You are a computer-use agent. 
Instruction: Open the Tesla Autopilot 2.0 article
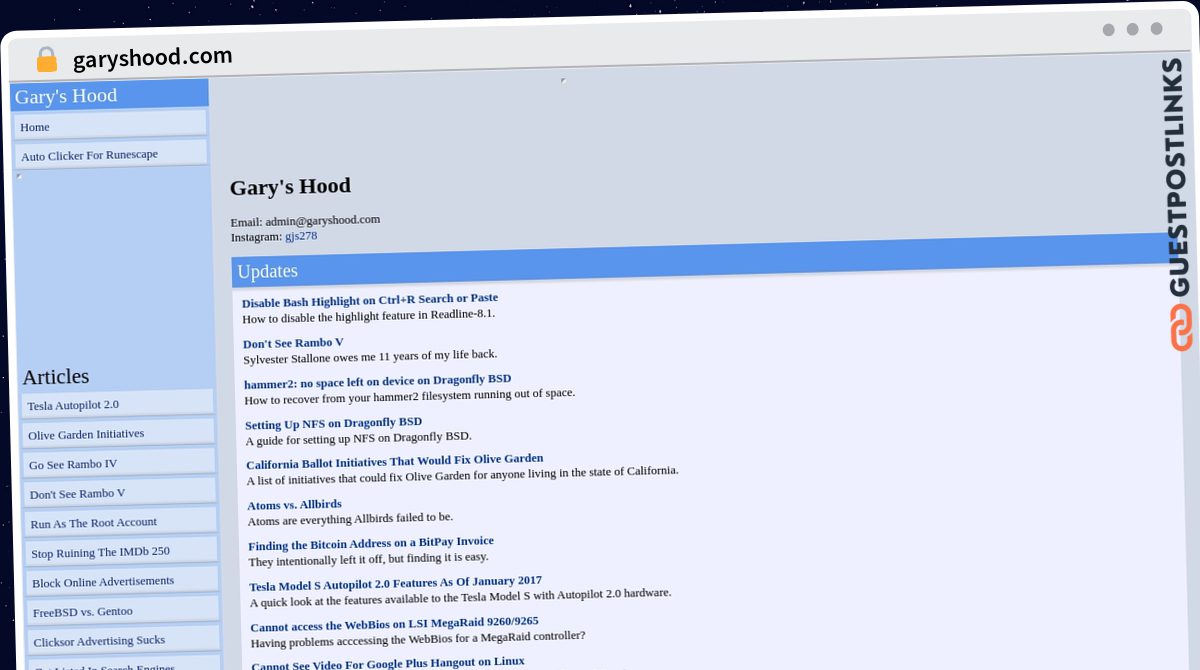click(118, 404)
